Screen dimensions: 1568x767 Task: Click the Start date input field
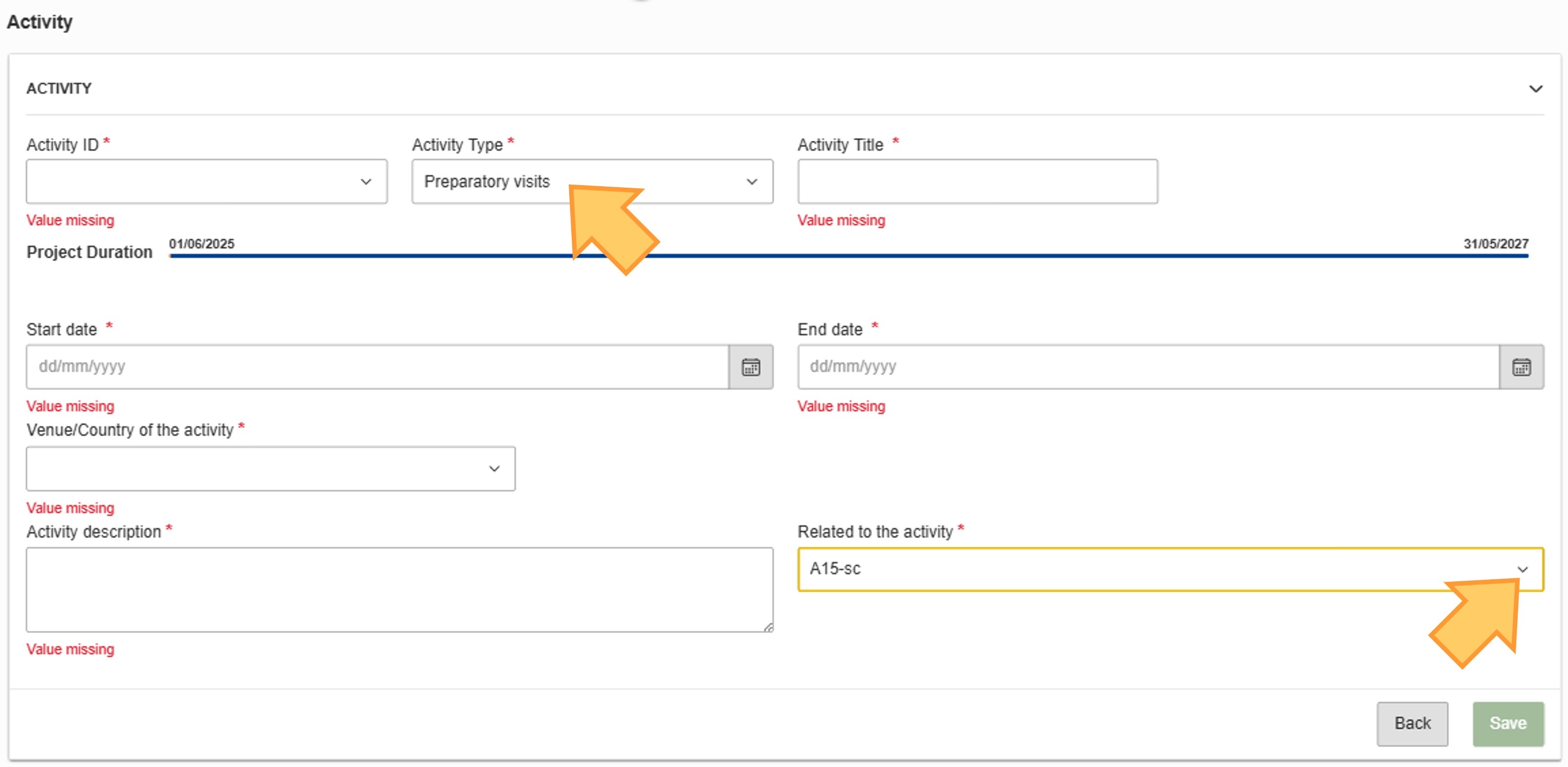click(x=377, y=367)
